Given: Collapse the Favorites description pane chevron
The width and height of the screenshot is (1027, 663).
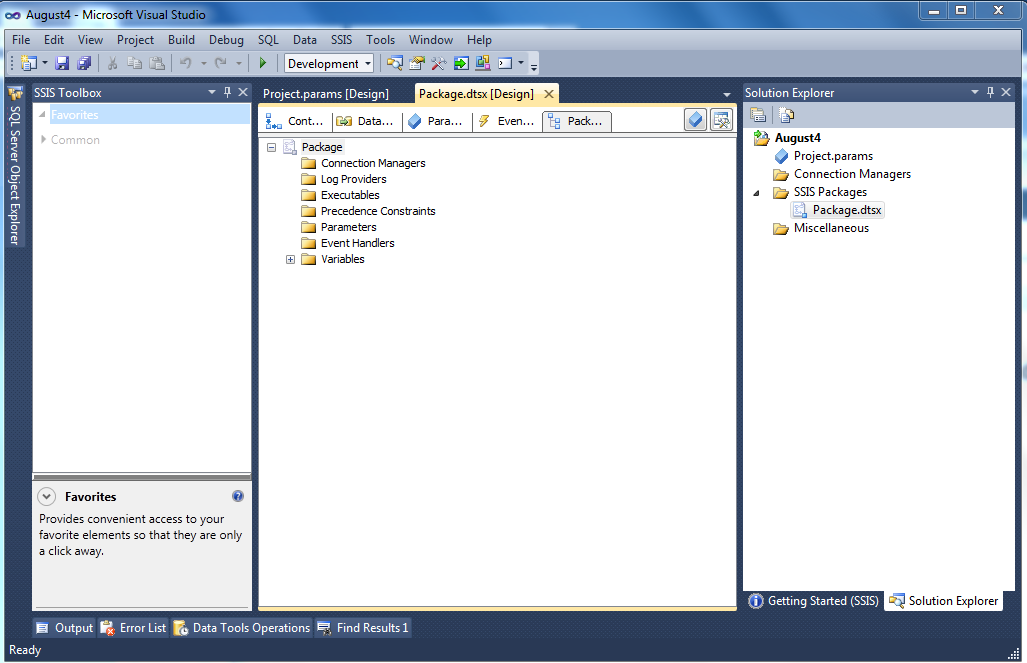Looking at the screenshot, I should click(47, 497).
